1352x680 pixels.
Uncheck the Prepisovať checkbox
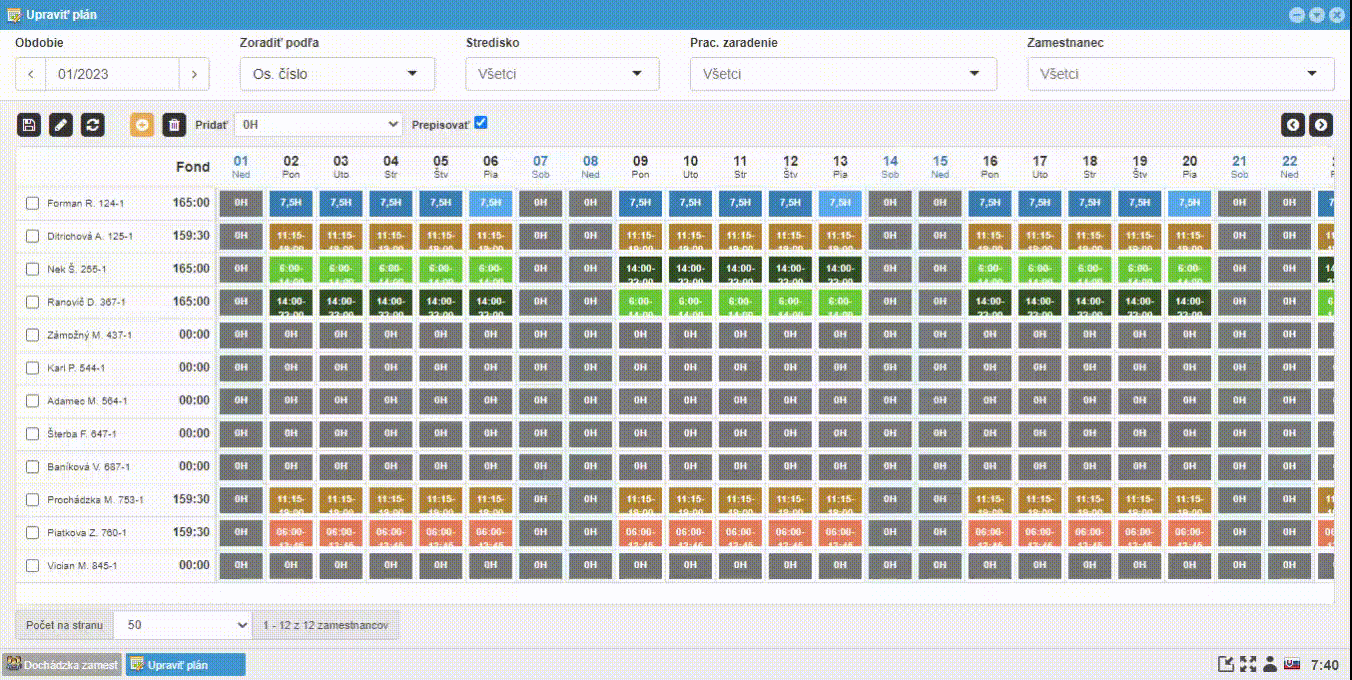[481, 123]
